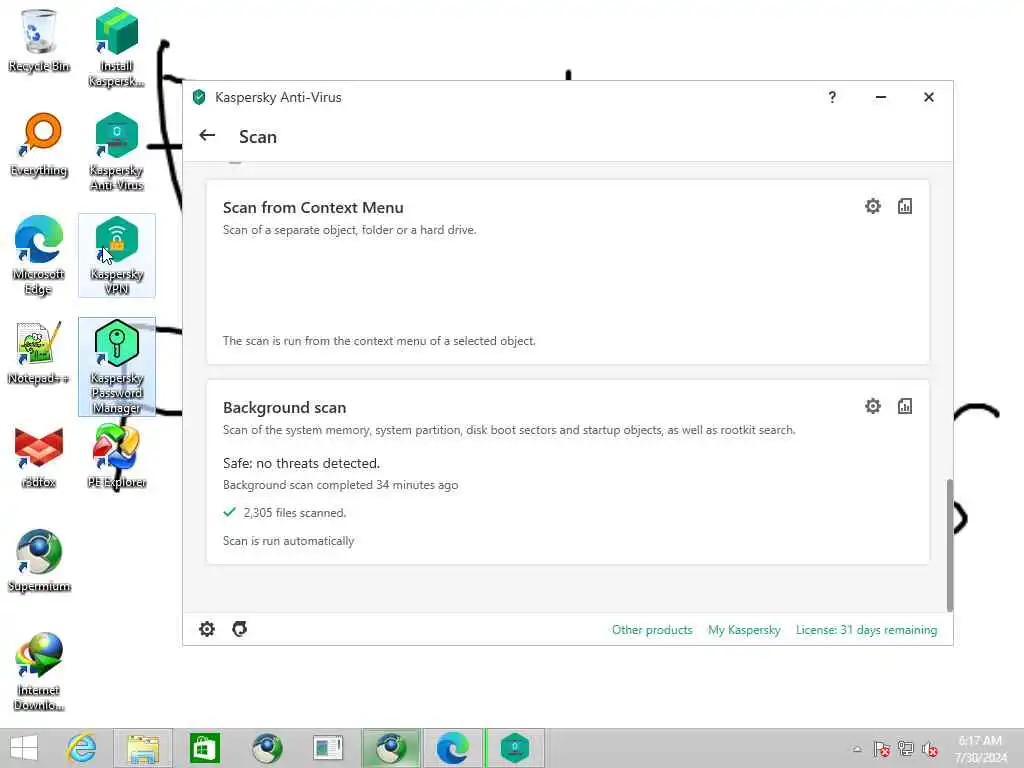The image size is (1024, 768).
Task: Select Kaspersky VPN desktop shortcut
Action: (x=116, y=255)
